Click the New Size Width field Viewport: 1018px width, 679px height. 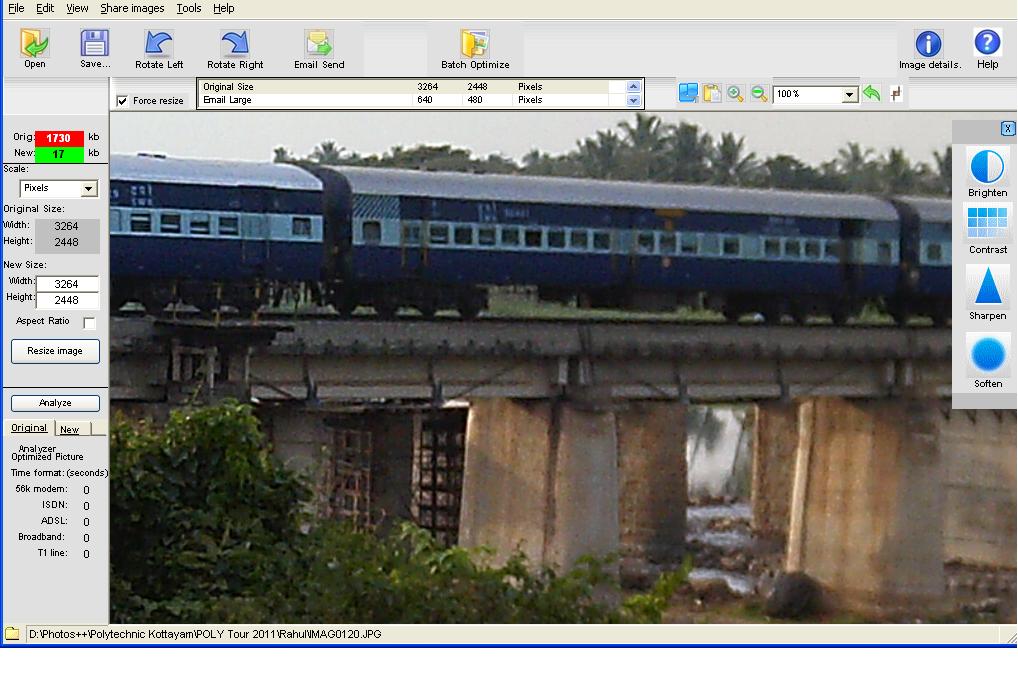[x=67, y=284]
